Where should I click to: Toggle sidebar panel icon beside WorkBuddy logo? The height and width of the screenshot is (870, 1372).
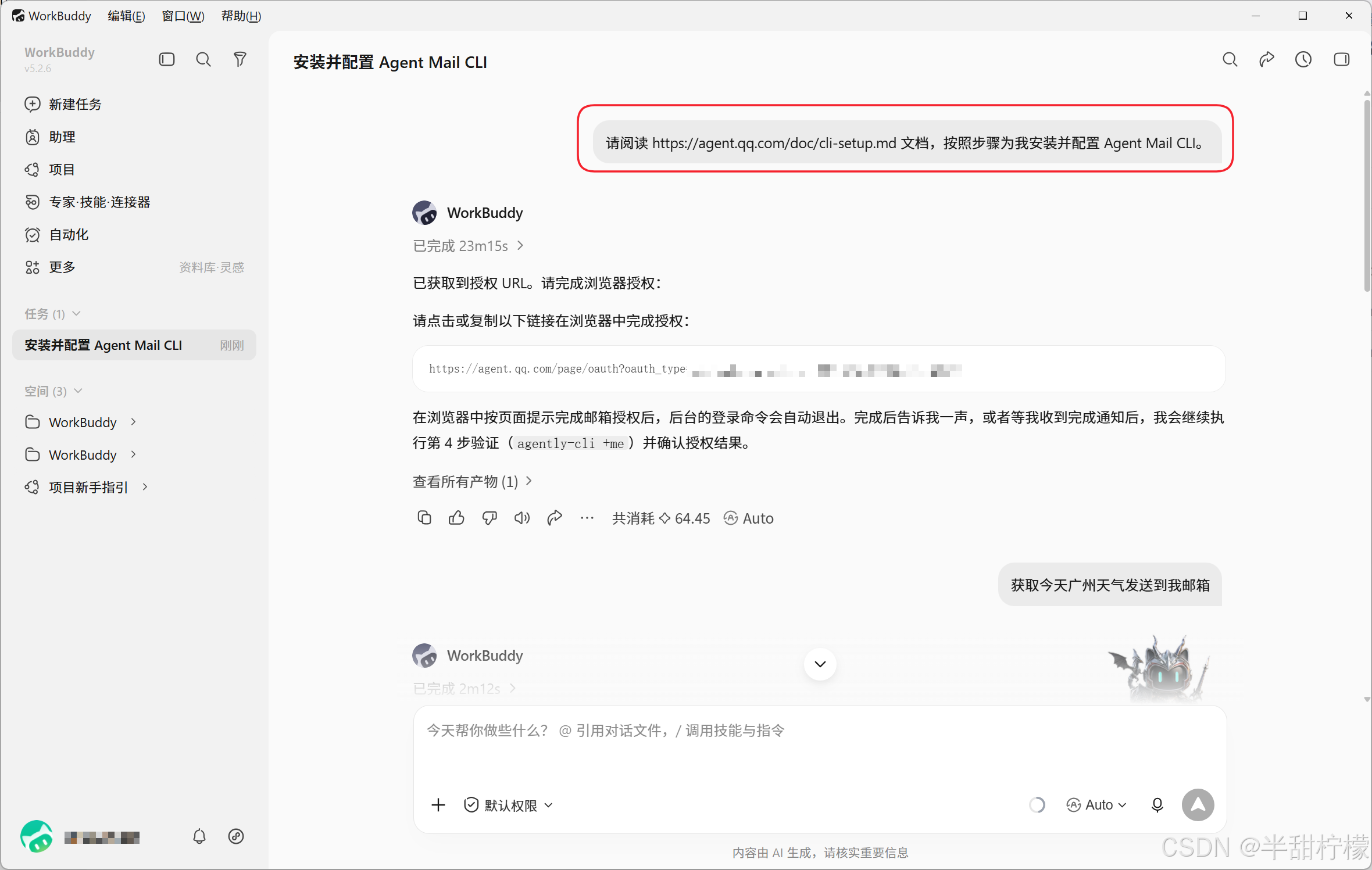click(167, 59)
